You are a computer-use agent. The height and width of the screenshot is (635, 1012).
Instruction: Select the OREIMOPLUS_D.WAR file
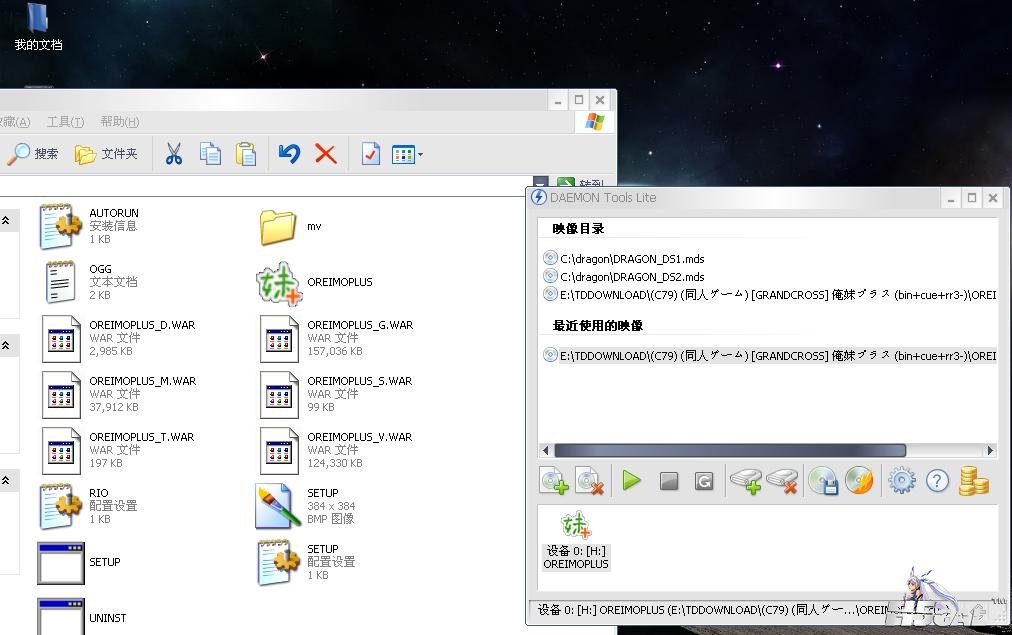pyautogui.click(x=119, y=338)
